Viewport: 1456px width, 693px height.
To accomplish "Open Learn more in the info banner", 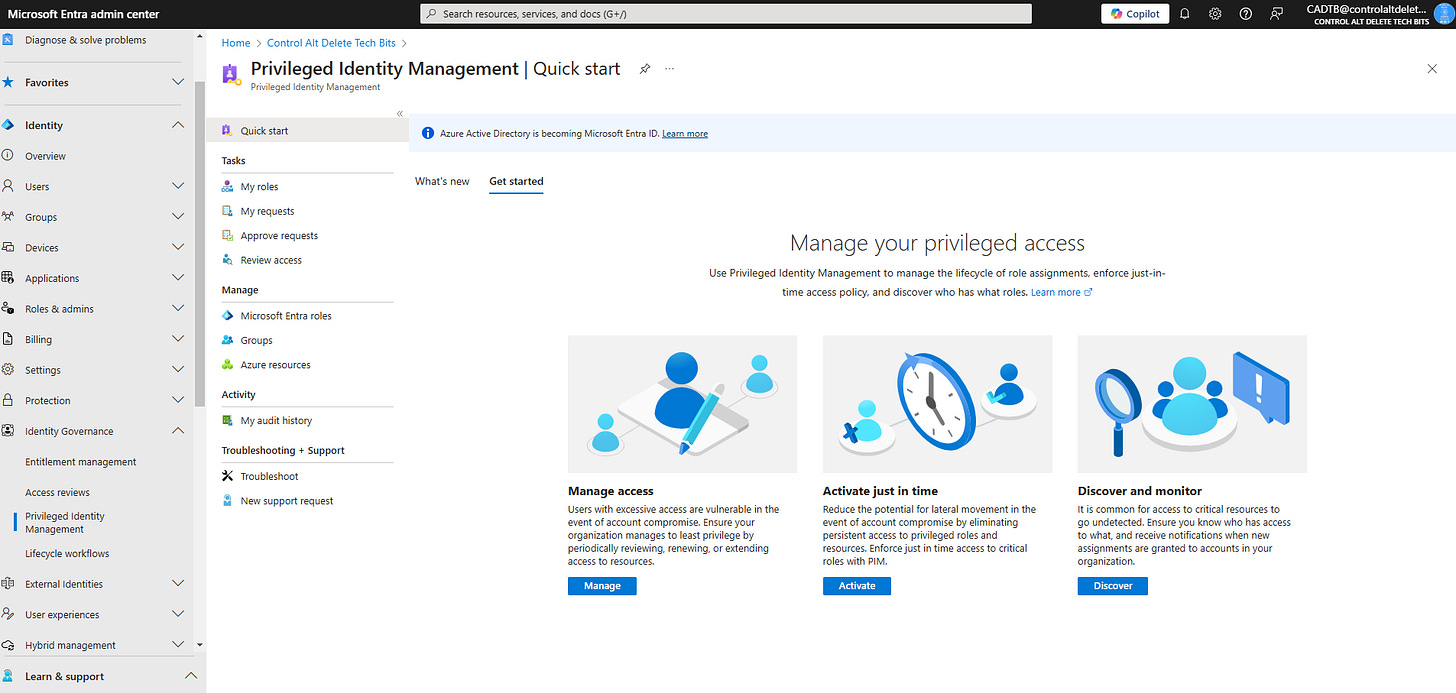I will [685, 133].
